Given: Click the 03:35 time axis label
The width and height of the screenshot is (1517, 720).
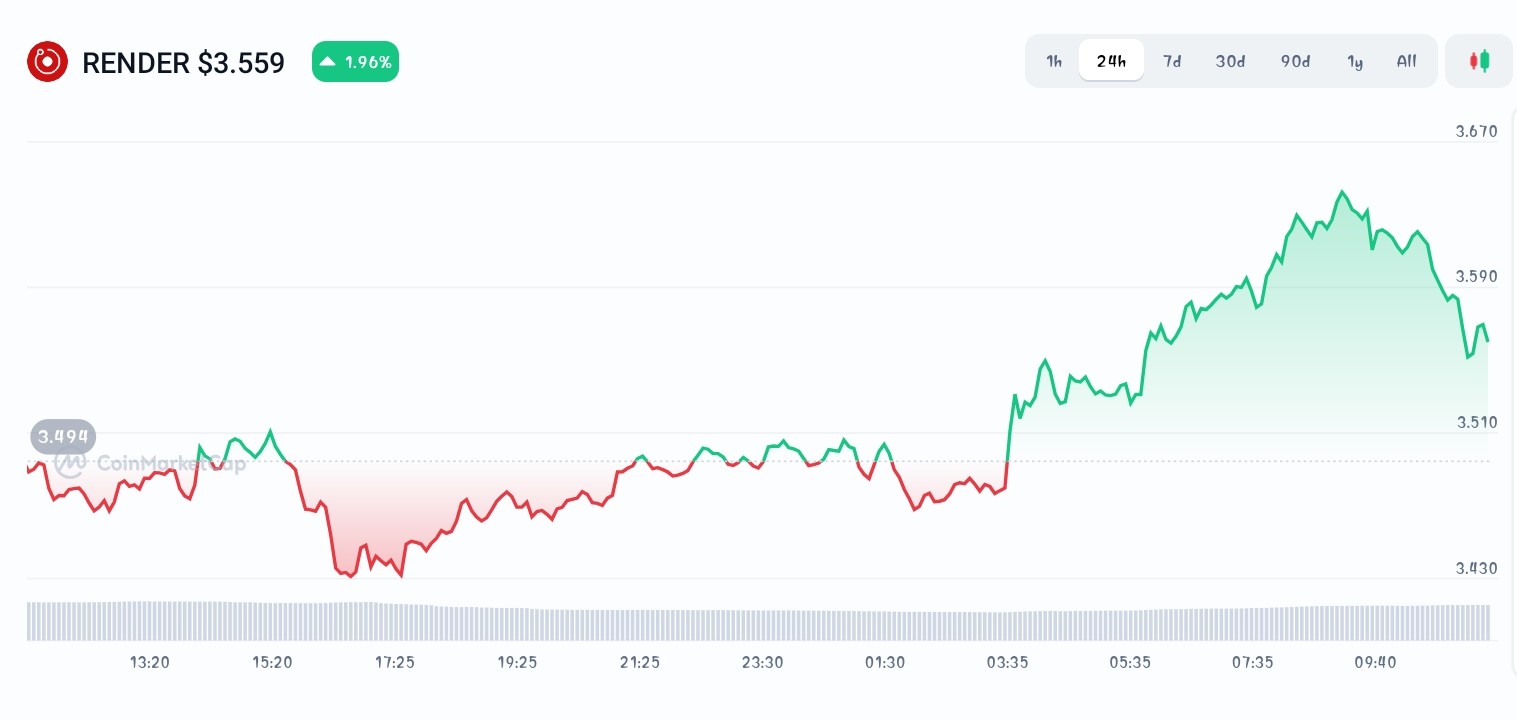Looking at the screenshot, I should (1007, 662).
